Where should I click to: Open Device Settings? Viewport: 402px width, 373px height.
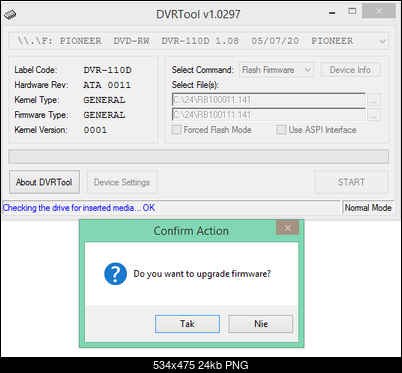[x=122, y=182]
